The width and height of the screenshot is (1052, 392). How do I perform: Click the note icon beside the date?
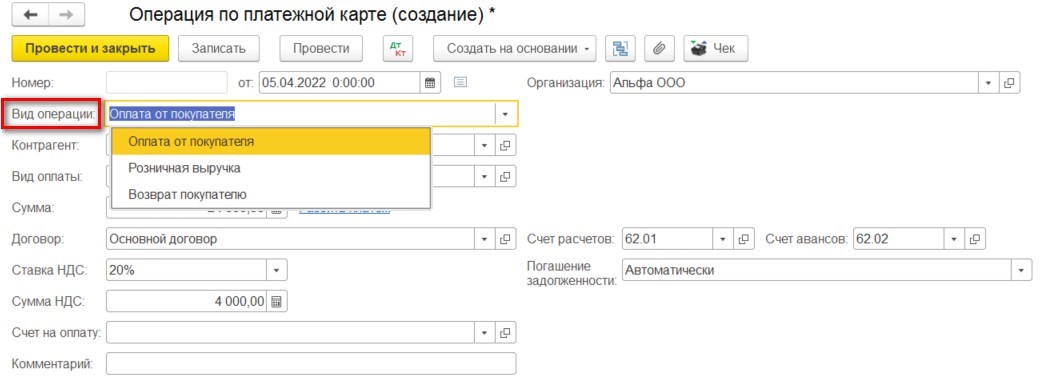click(x=460, y=83)
